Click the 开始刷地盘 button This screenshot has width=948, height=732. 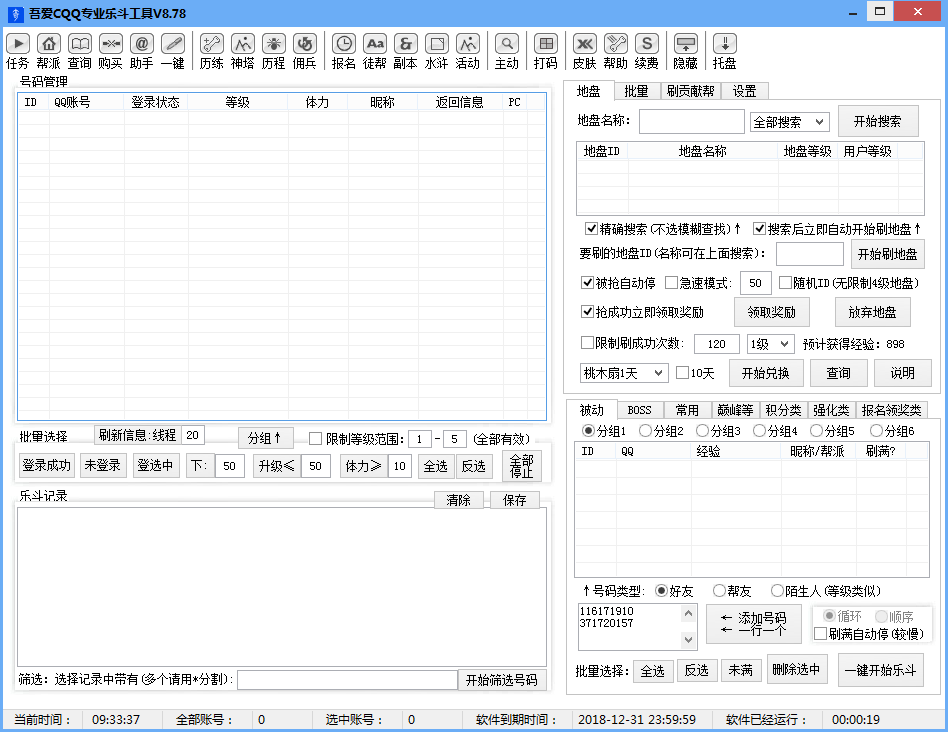pyautogui.click(x=887, y=254)
